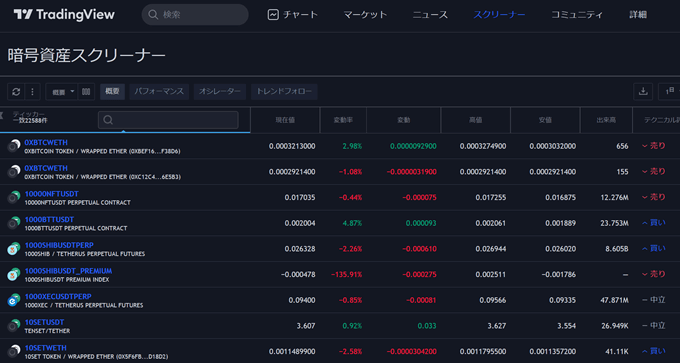Click the ticker filter input field
Image resolution: width=680 pixels, height=363 pixels.
(x=168, y=120)
